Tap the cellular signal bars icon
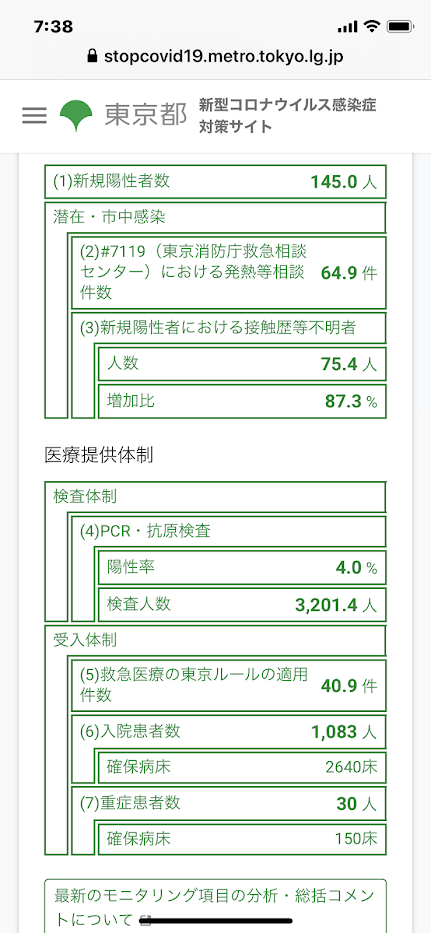 click(348, 27)
